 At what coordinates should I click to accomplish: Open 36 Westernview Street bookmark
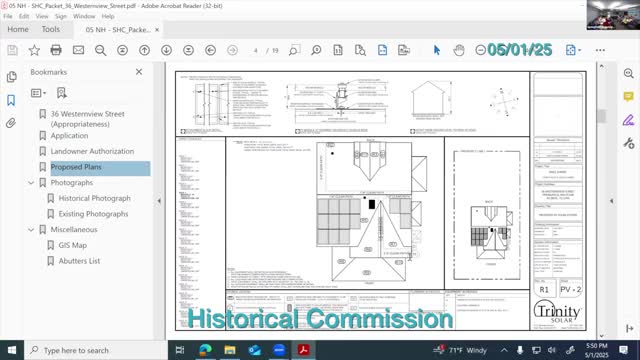(87, 119)
